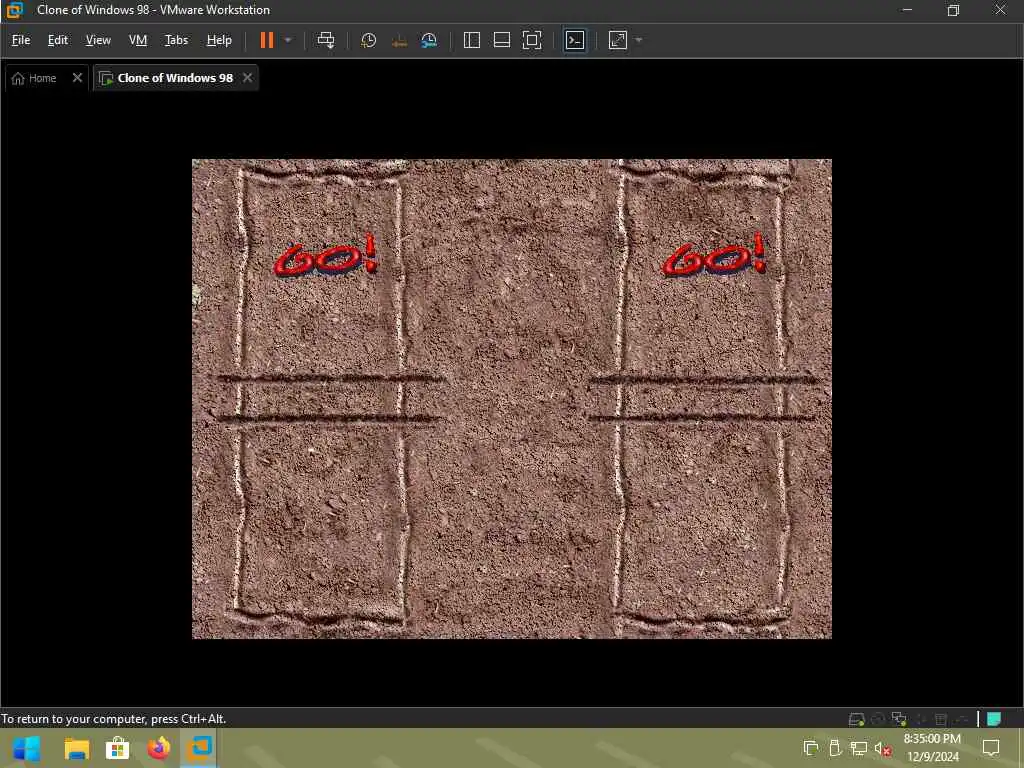The width and height of the screenshot is (1024, 768).
Task: Click the right GO! sign in game
Action: [x=714, y=255]
